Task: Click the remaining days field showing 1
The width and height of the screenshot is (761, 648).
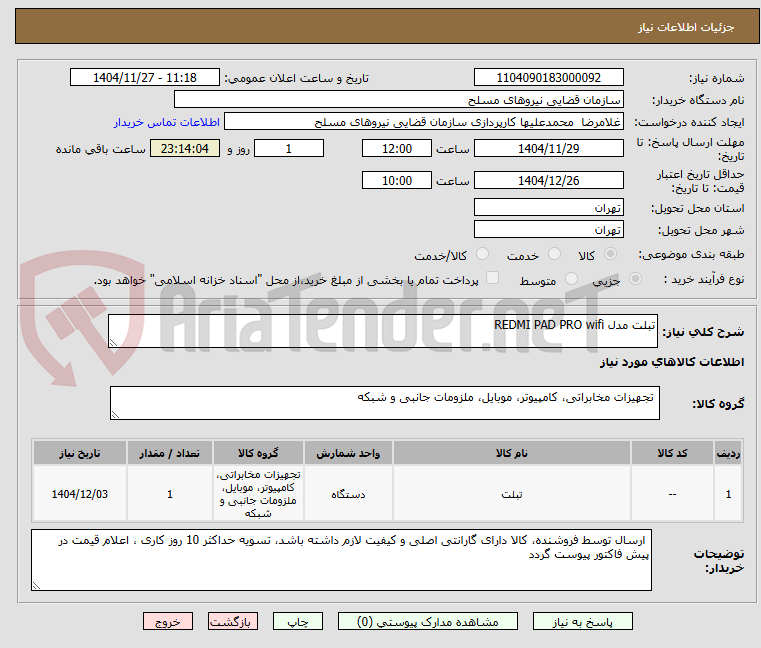Action: pyautogui.click(x=289, y=148)
